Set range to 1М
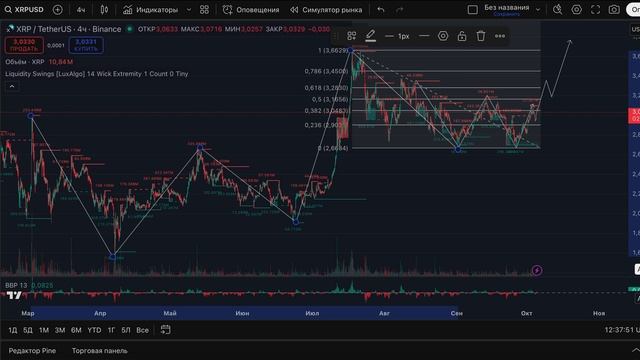This screenshot has height=360, width=640. tap(44, 330)
